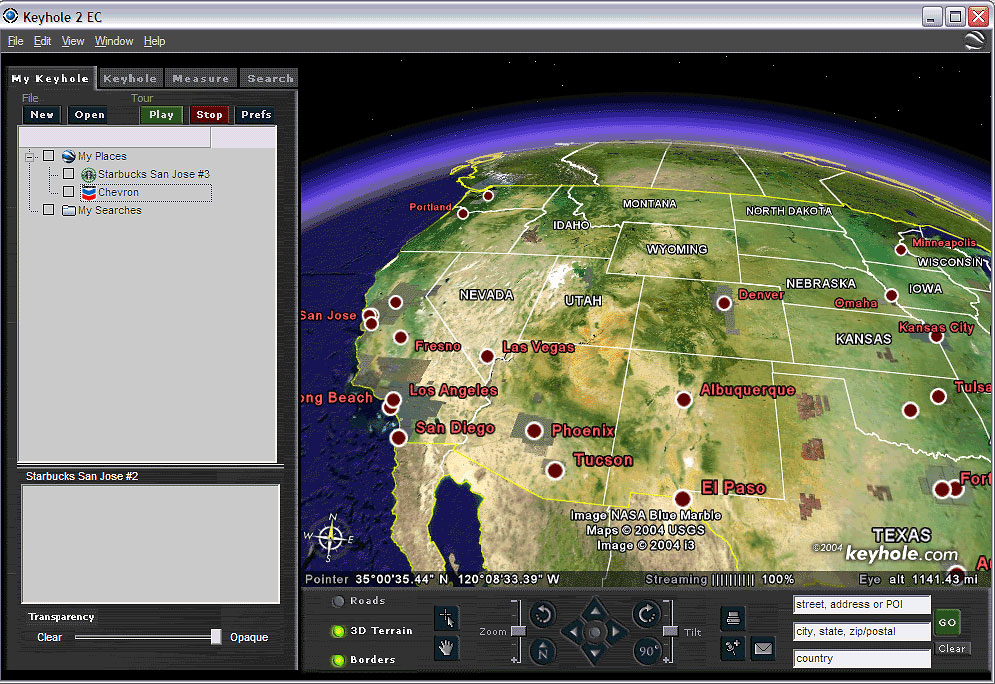Click the Denver city marker dot

724,303
